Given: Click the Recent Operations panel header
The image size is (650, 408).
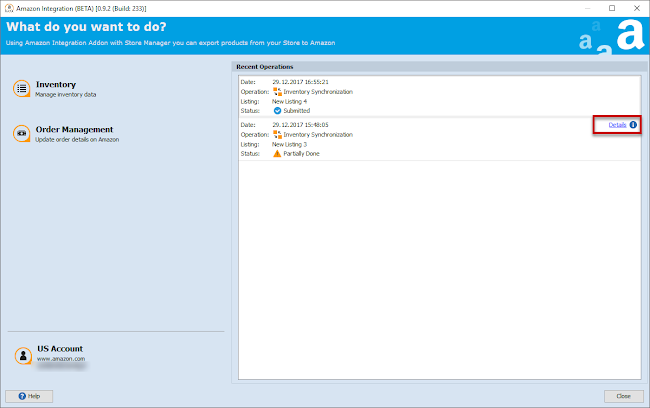Looking at the screenshot, I should [439, 67].
